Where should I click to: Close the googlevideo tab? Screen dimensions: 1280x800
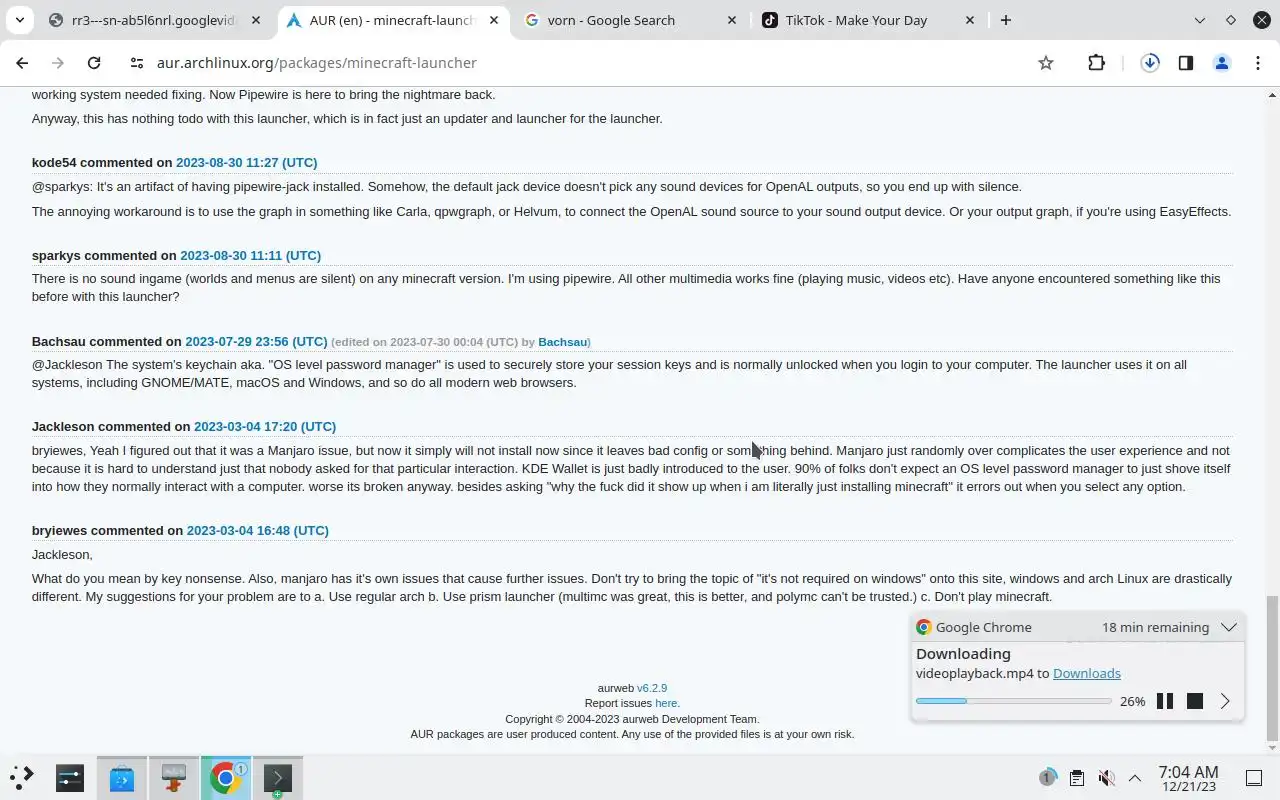pos(256,20)
